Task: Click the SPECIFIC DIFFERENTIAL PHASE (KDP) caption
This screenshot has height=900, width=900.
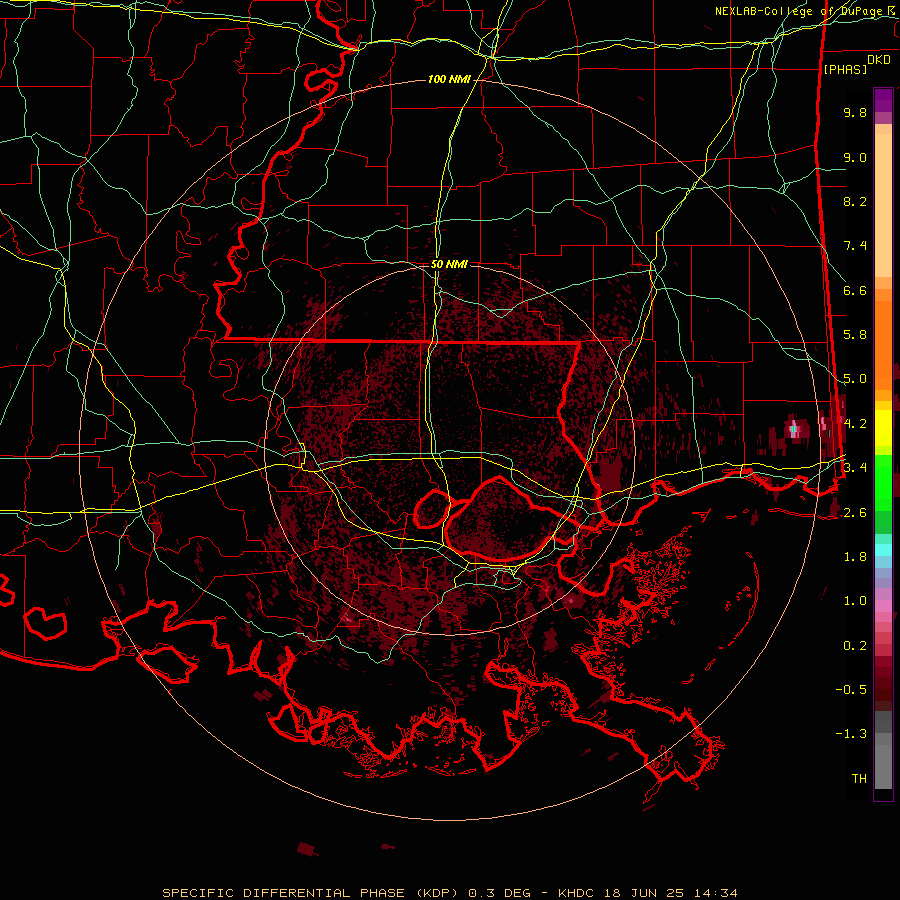Action: click(x=311, y=893)
